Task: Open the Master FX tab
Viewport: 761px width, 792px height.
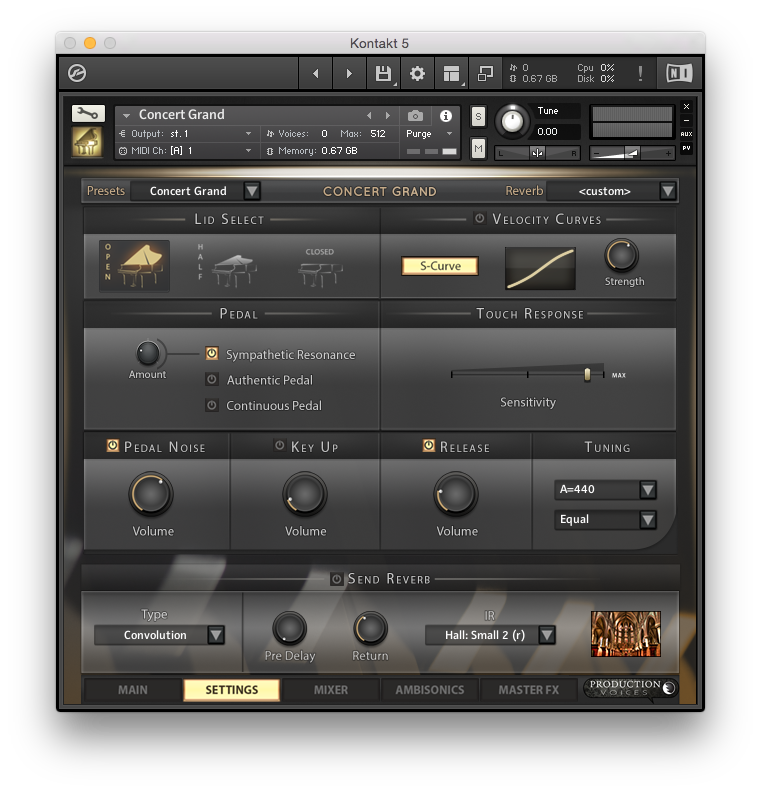Action: [x=529, y=690]
